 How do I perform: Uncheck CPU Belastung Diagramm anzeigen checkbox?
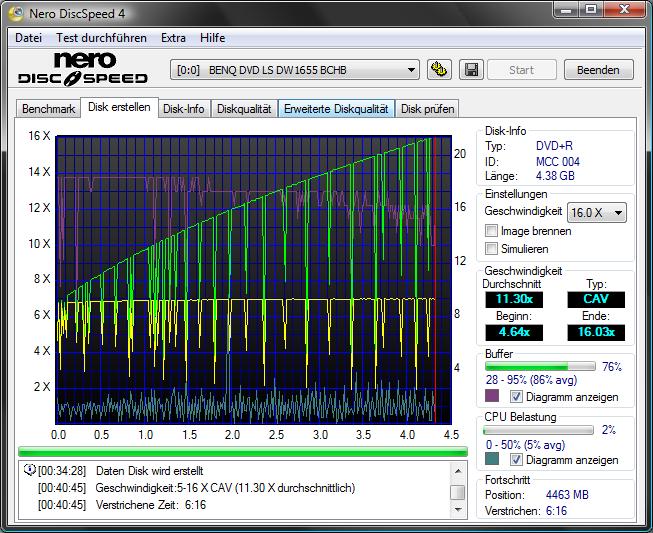[517, 460]
